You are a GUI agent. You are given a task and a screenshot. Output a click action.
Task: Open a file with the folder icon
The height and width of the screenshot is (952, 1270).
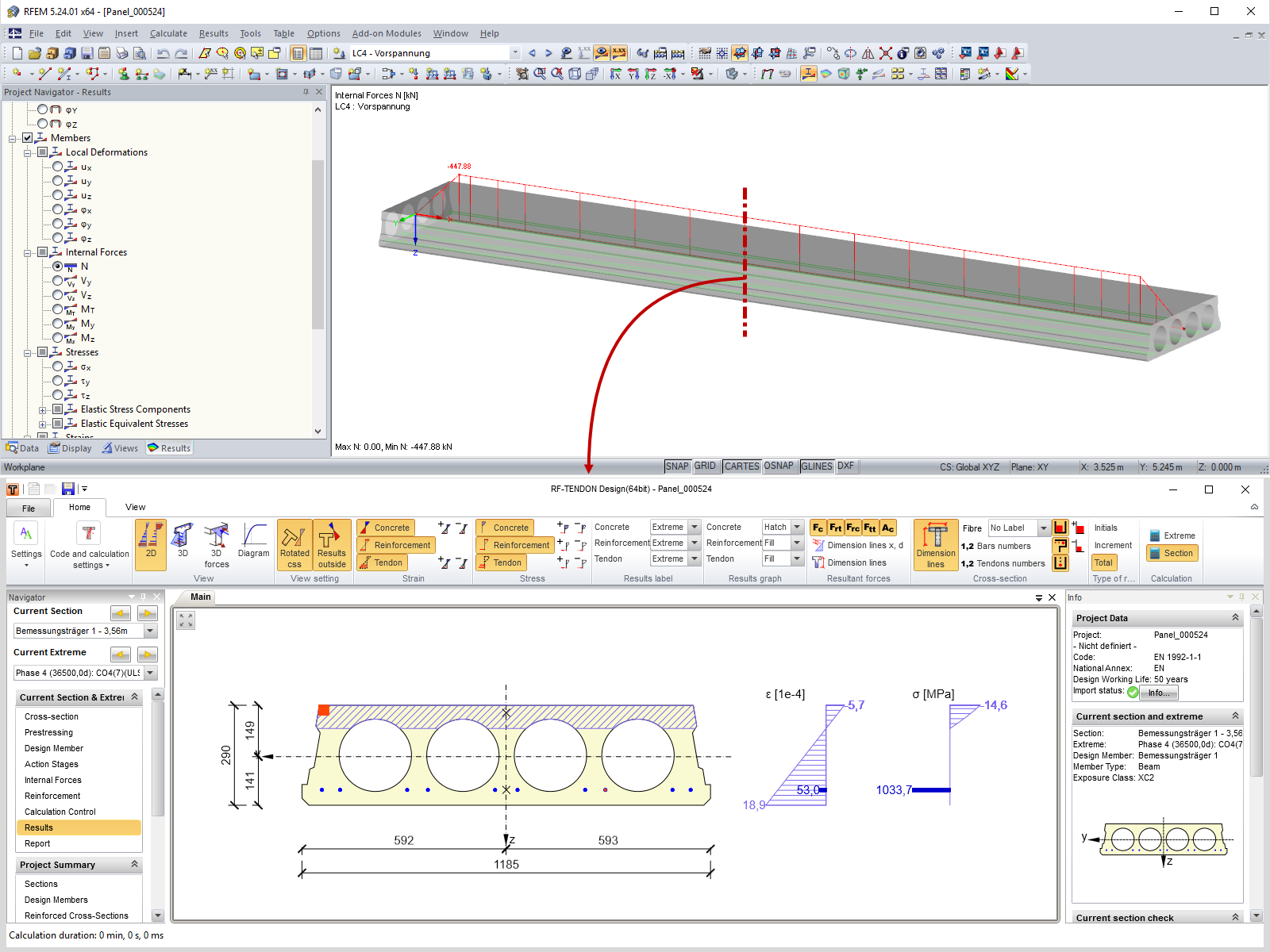click(35, 53)
